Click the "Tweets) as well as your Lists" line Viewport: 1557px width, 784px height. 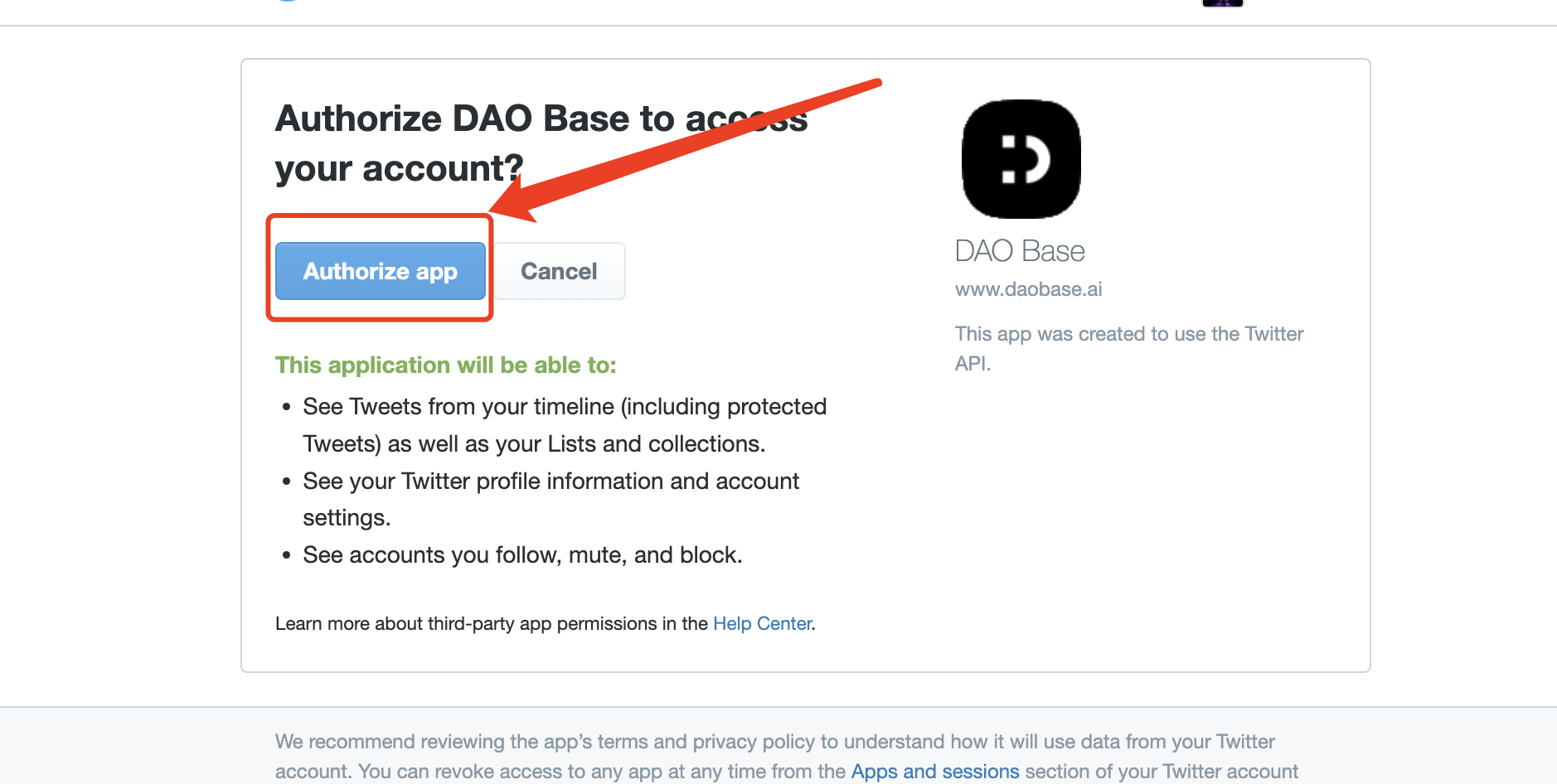(533, 444)
